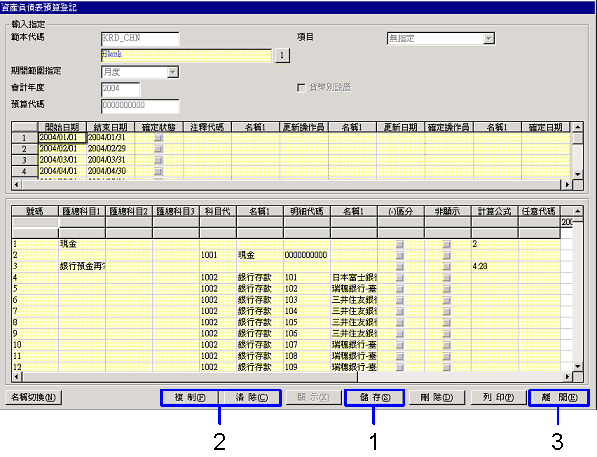Image resolution: width=597 pixels, height=457 pixels.
Task: Click the 帳本代碼 field containing KRD_CHN
Action: (140, 38)
